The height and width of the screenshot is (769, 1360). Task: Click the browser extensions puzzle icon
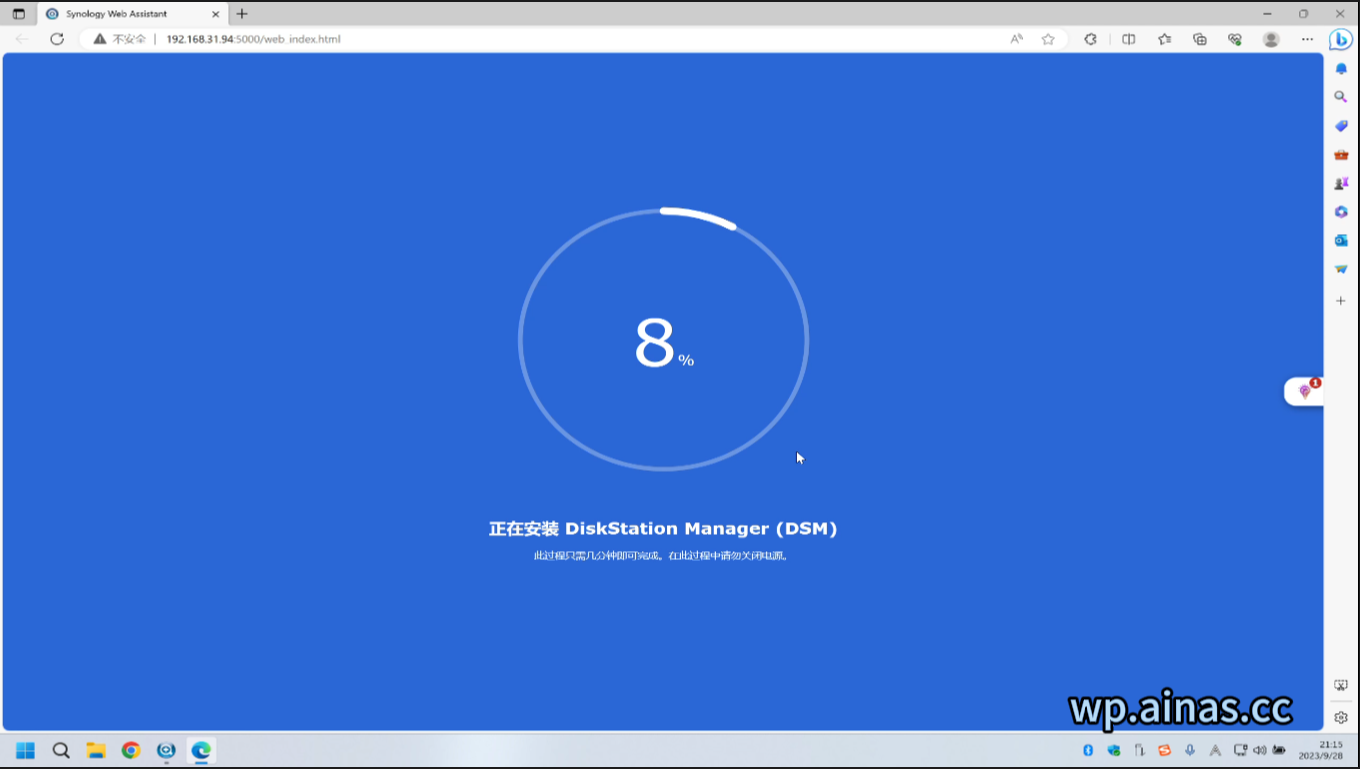1090,39
